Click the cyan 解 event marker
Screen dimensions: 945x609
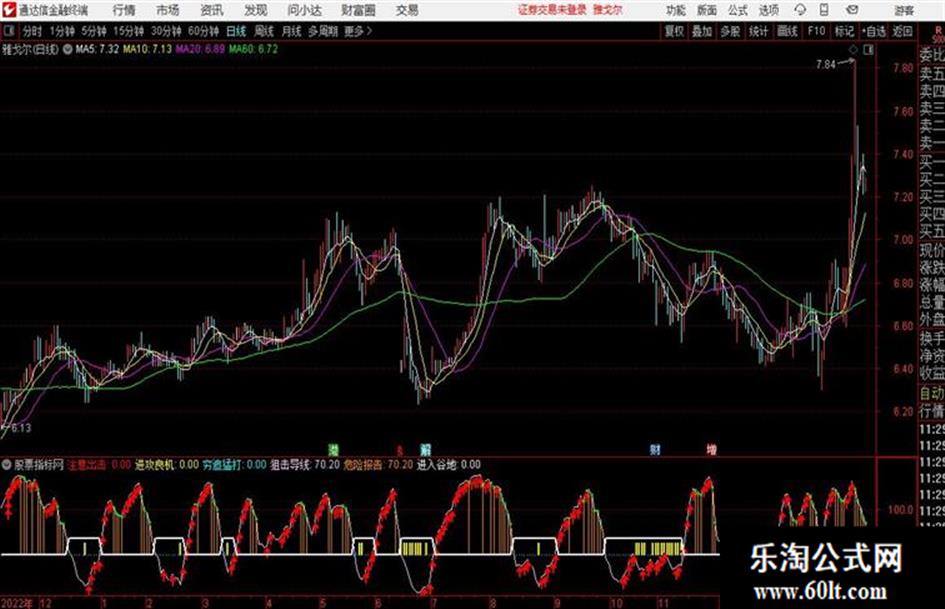425,449
